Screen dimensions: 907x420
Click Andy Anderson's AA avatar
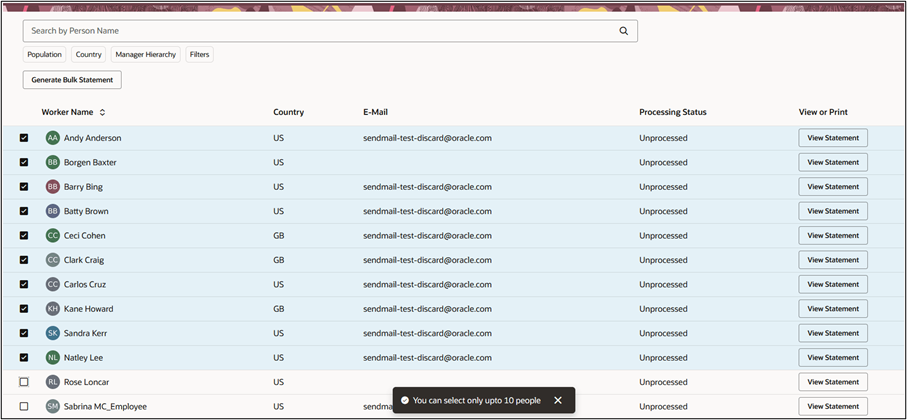(53, 138)
